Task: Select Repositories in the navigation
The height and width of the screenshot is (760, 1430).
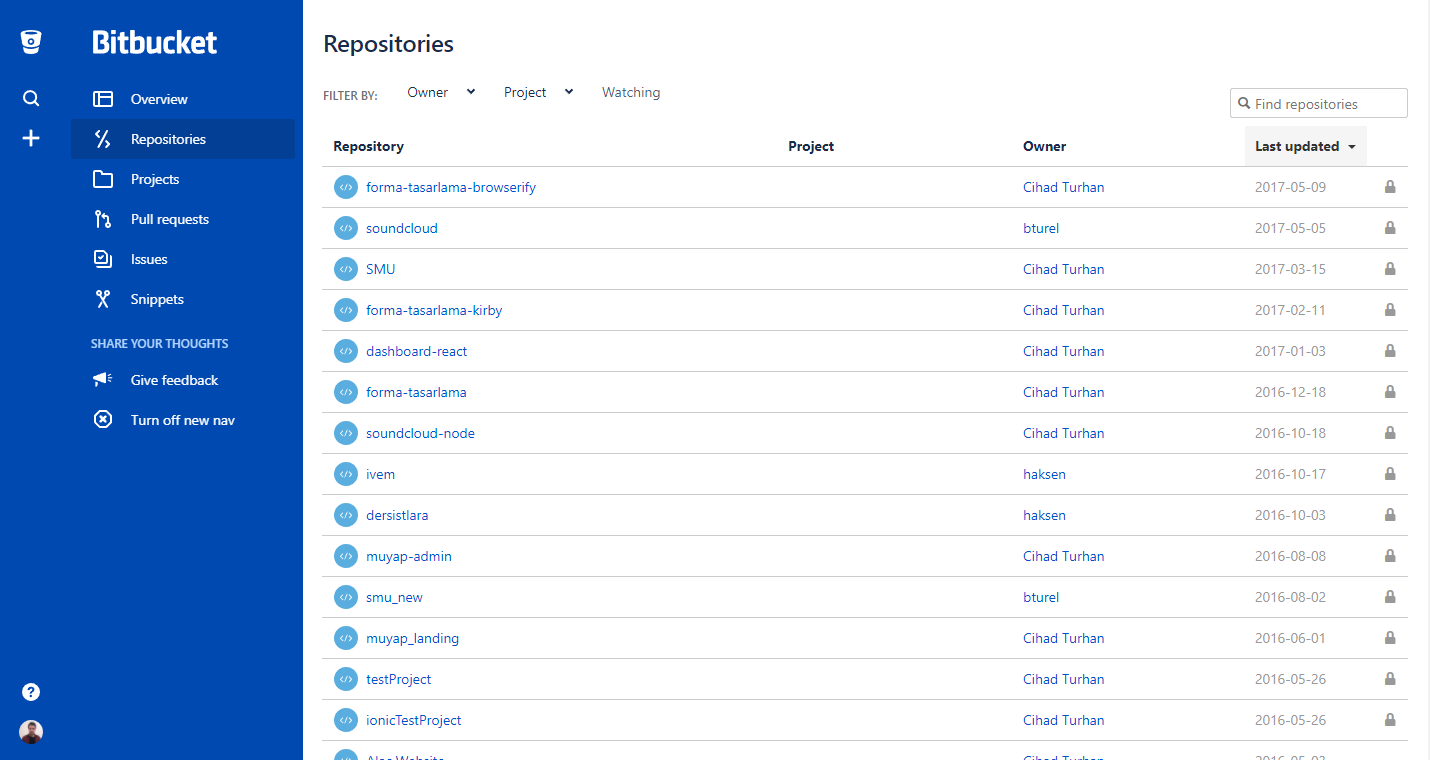Action: [183, 139]
